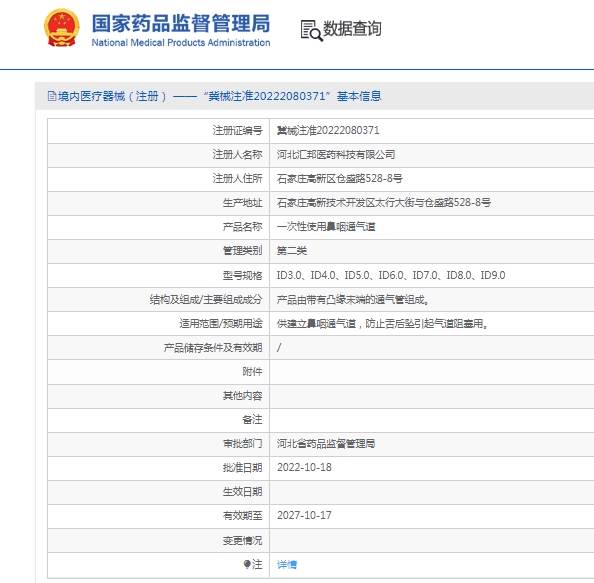Select product name 一次性使用鼻咽通气道
Viewport: 594px width, 583px height.
click(326, 227)
